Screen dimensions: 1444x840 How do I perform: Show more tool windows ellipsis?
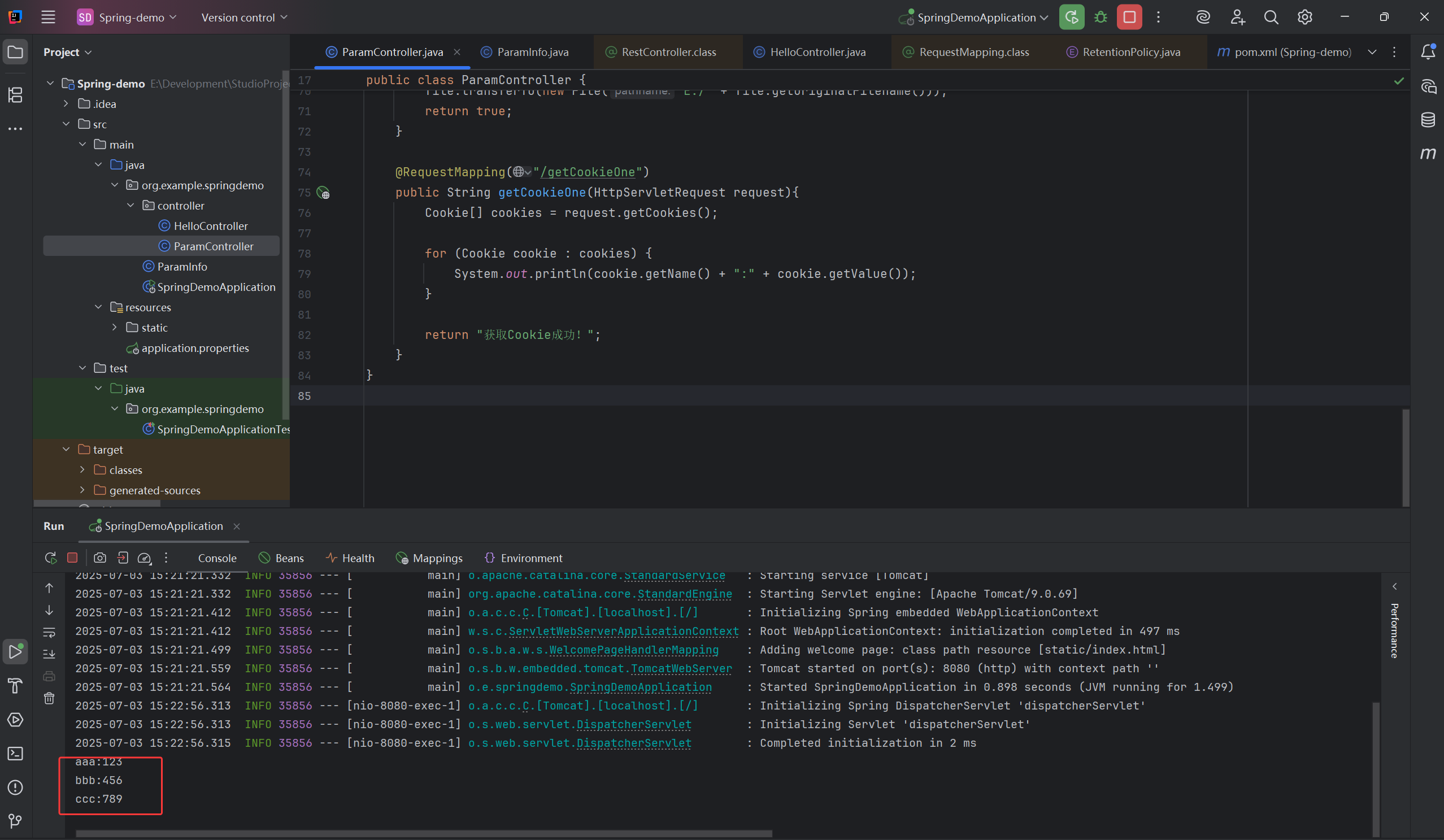click(15, 128)
